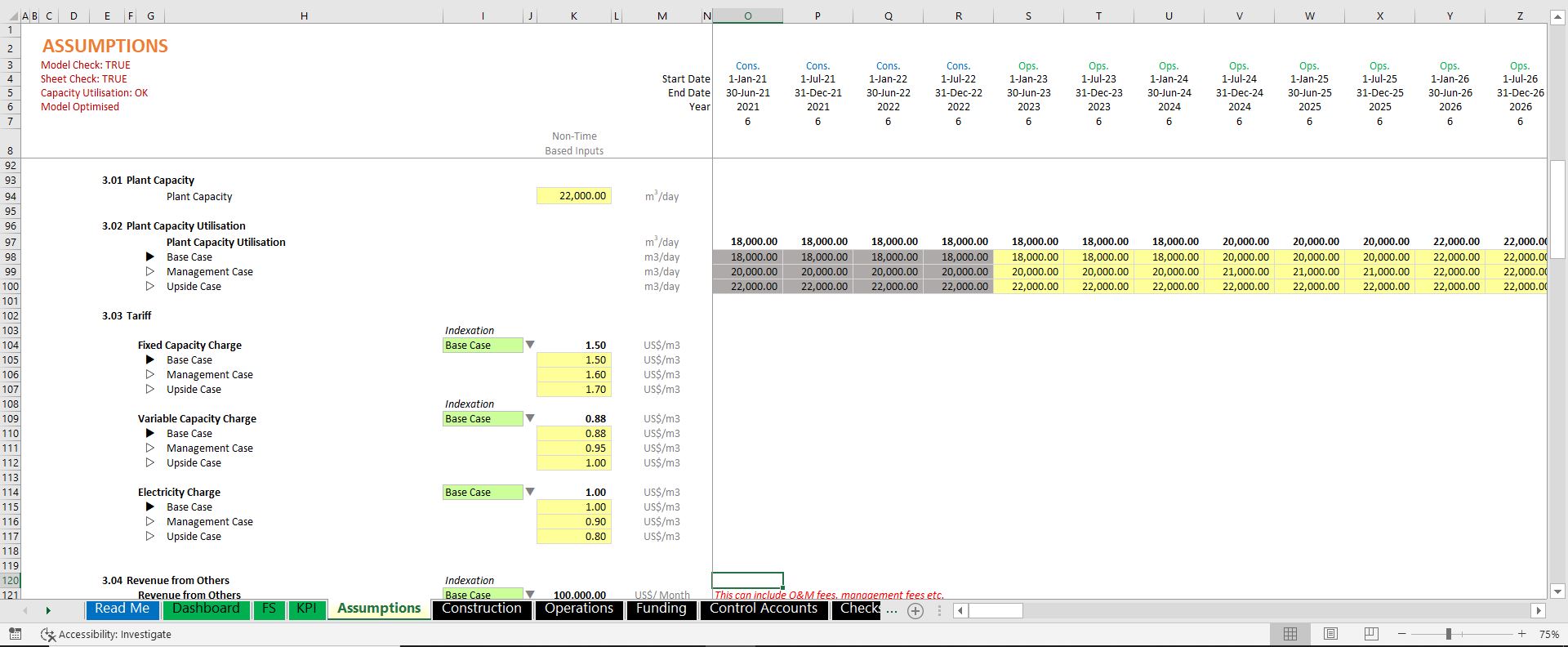Switch to the KPI sheet tab

tap(306, 609)
